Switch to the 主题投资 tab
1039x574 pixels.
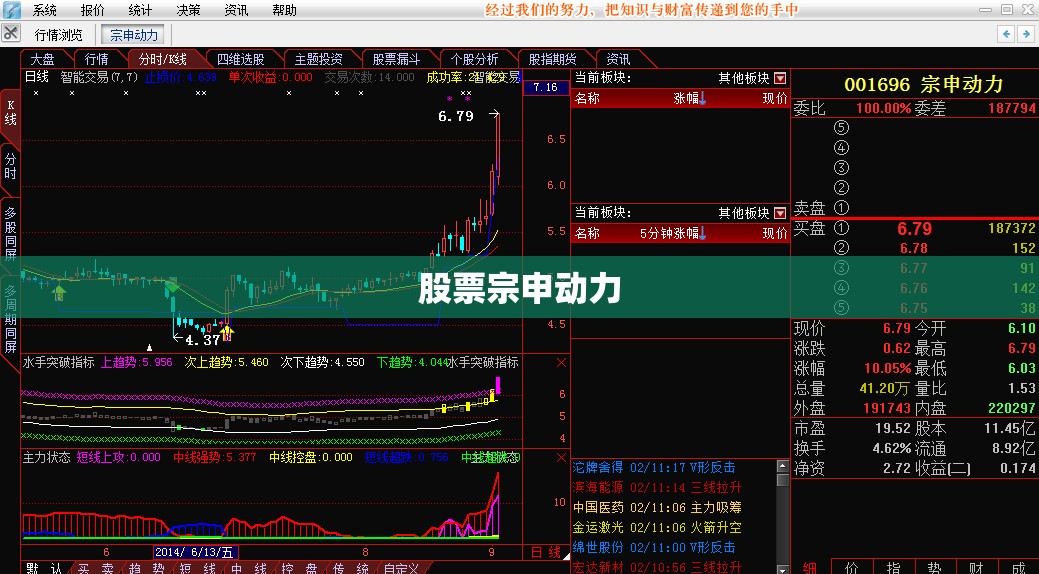[318, 59]
